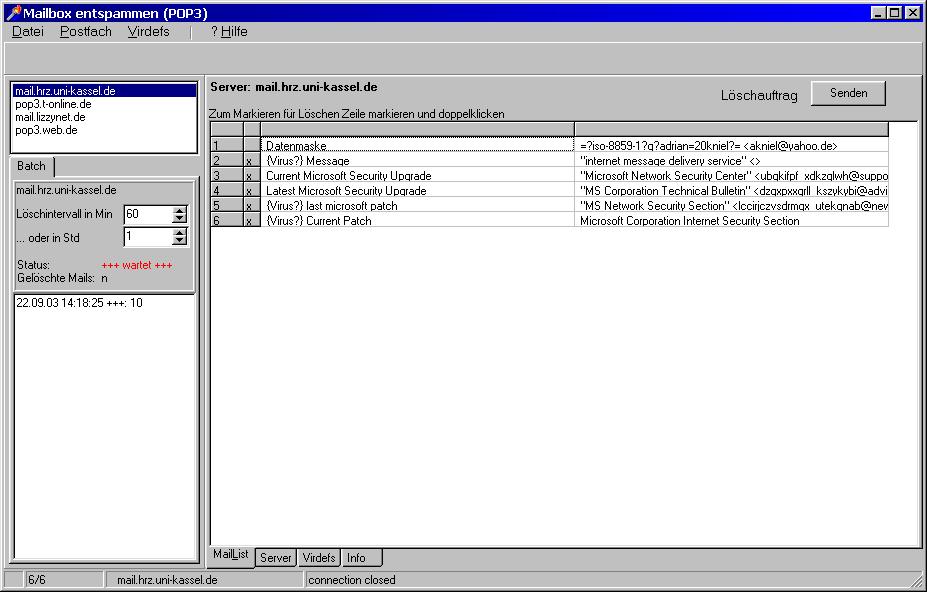Screen dimensions: 927x592
Task: Toggle delete mark x on row 6
Action: tap(251, 221)
